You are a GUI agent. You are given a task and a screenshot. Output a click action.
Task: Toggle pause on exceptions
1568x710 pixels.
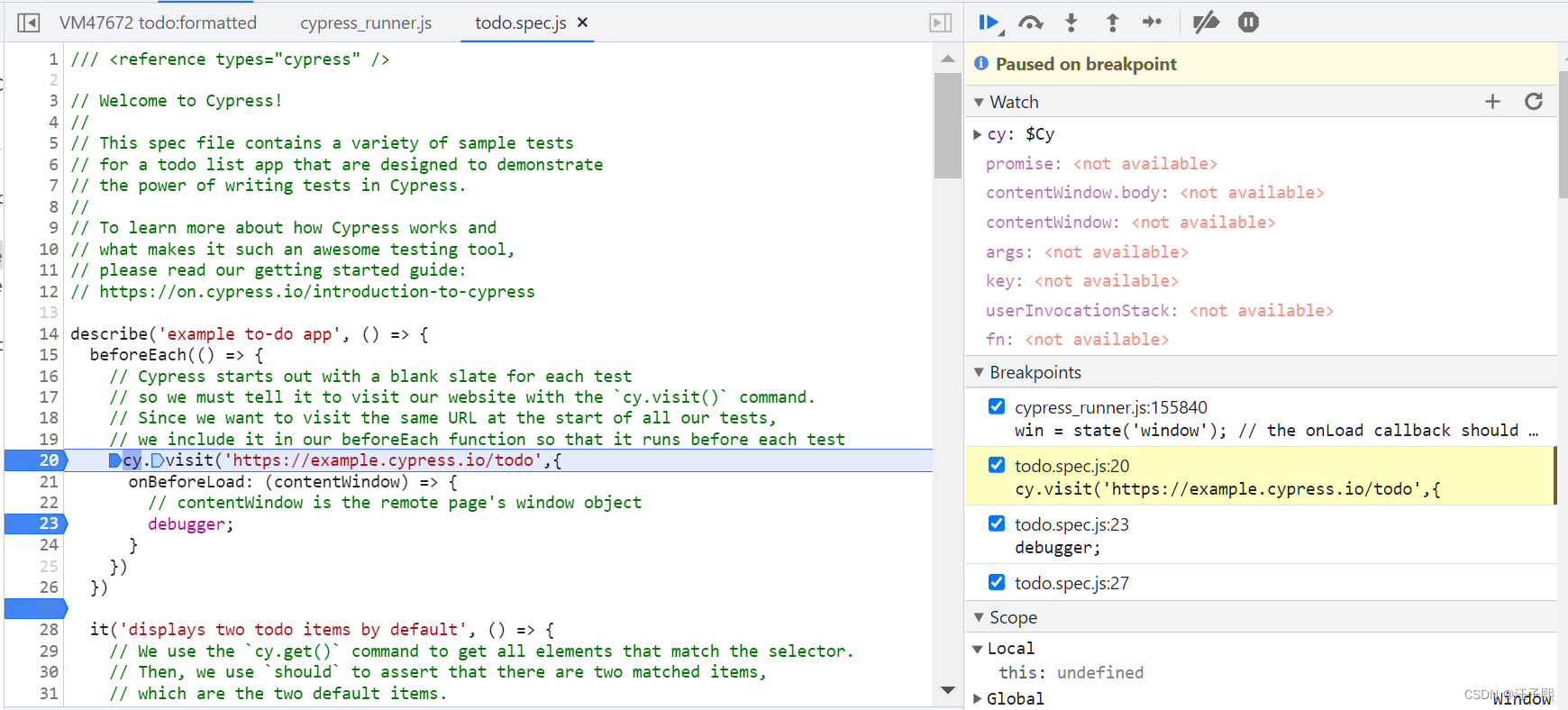point(1248,23)
